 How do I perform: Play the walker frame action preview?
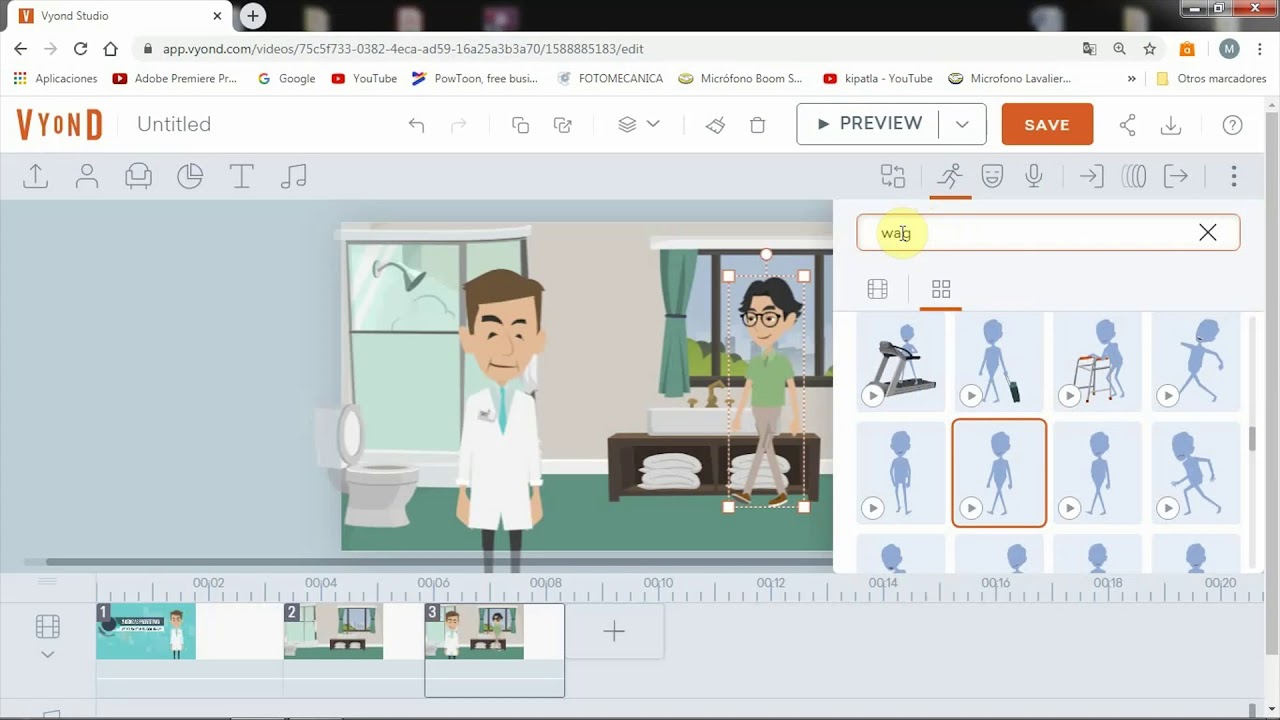click(1069, 396)
